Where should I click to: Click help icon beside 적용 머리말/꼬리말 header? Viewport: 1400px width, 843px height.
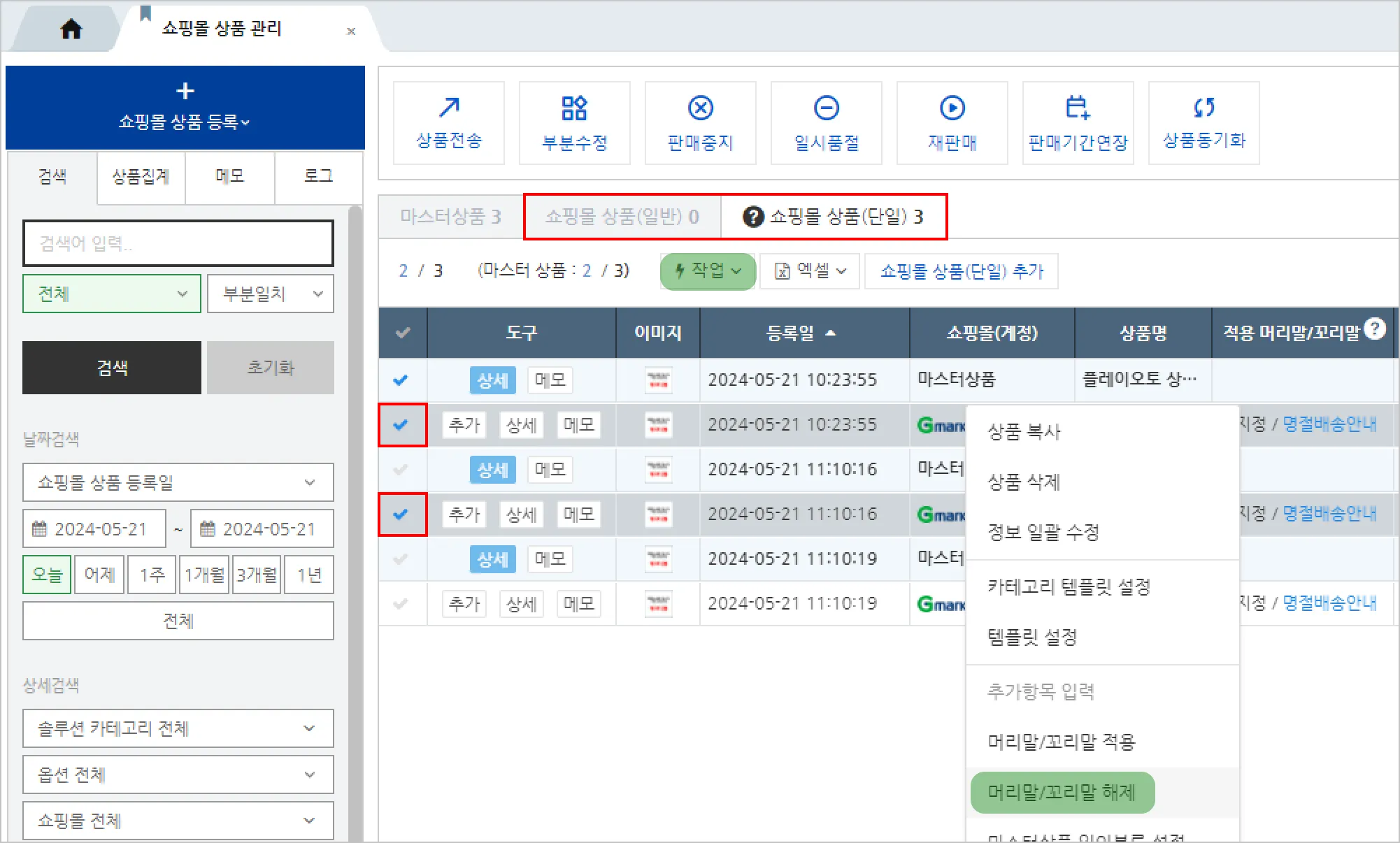click(1374, 329)
